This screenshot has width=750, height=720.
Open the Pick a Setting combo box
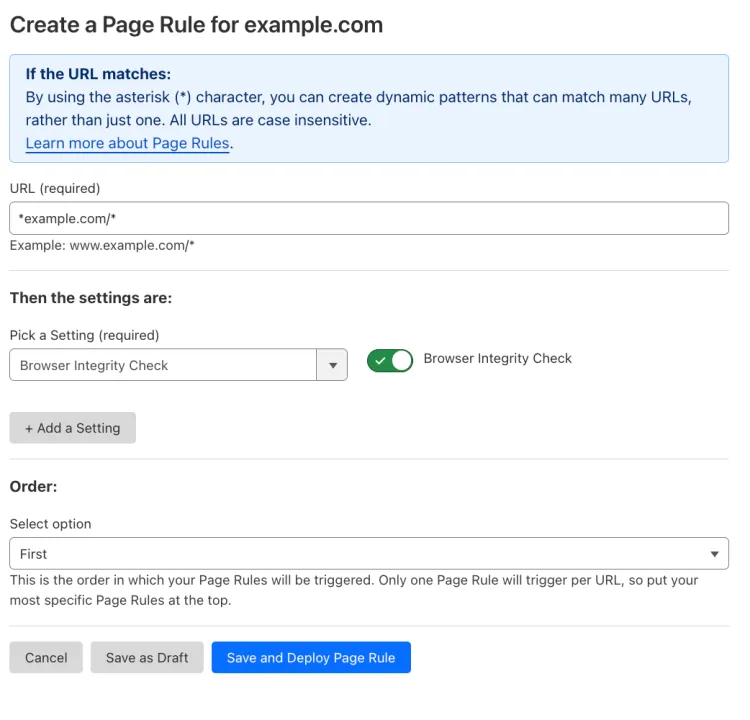(163, 365)
